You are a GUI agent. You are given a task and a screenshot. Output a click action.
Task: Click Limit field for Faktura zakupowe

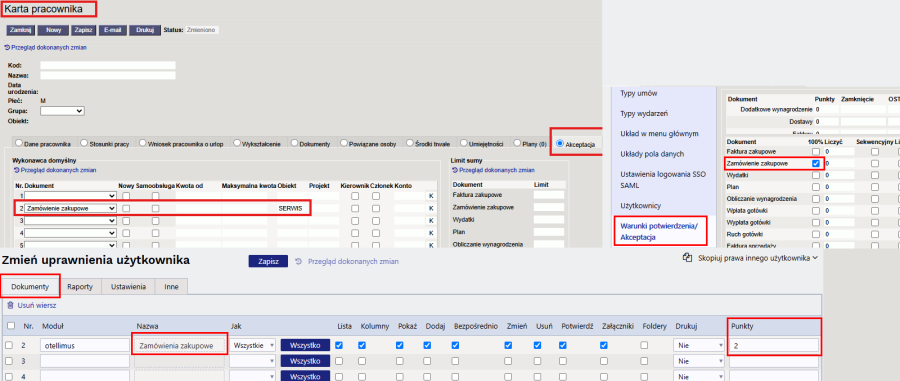click(x=549, y=195)
